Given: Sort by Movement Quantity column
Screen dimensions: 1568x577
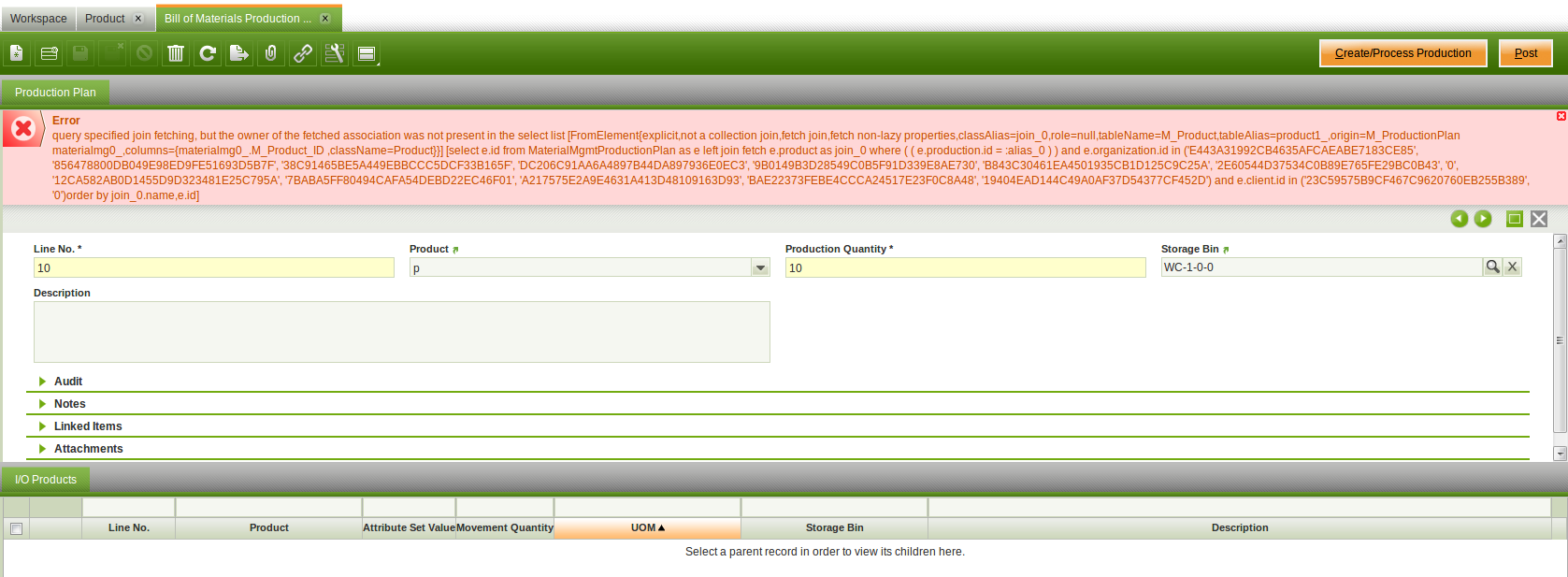Looking at the screenshot, I should click(x=505, y=528).
